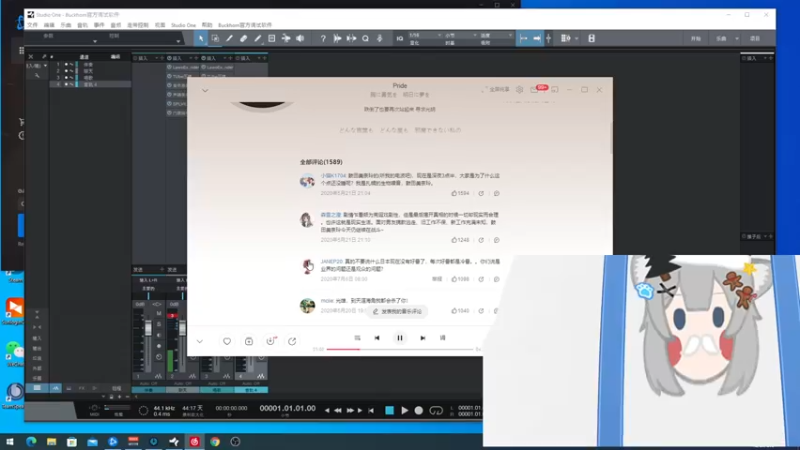Click the 开始 button at top right
Image resolution: width=800 pixels, height=450 pixels.
tap(696, 39)
